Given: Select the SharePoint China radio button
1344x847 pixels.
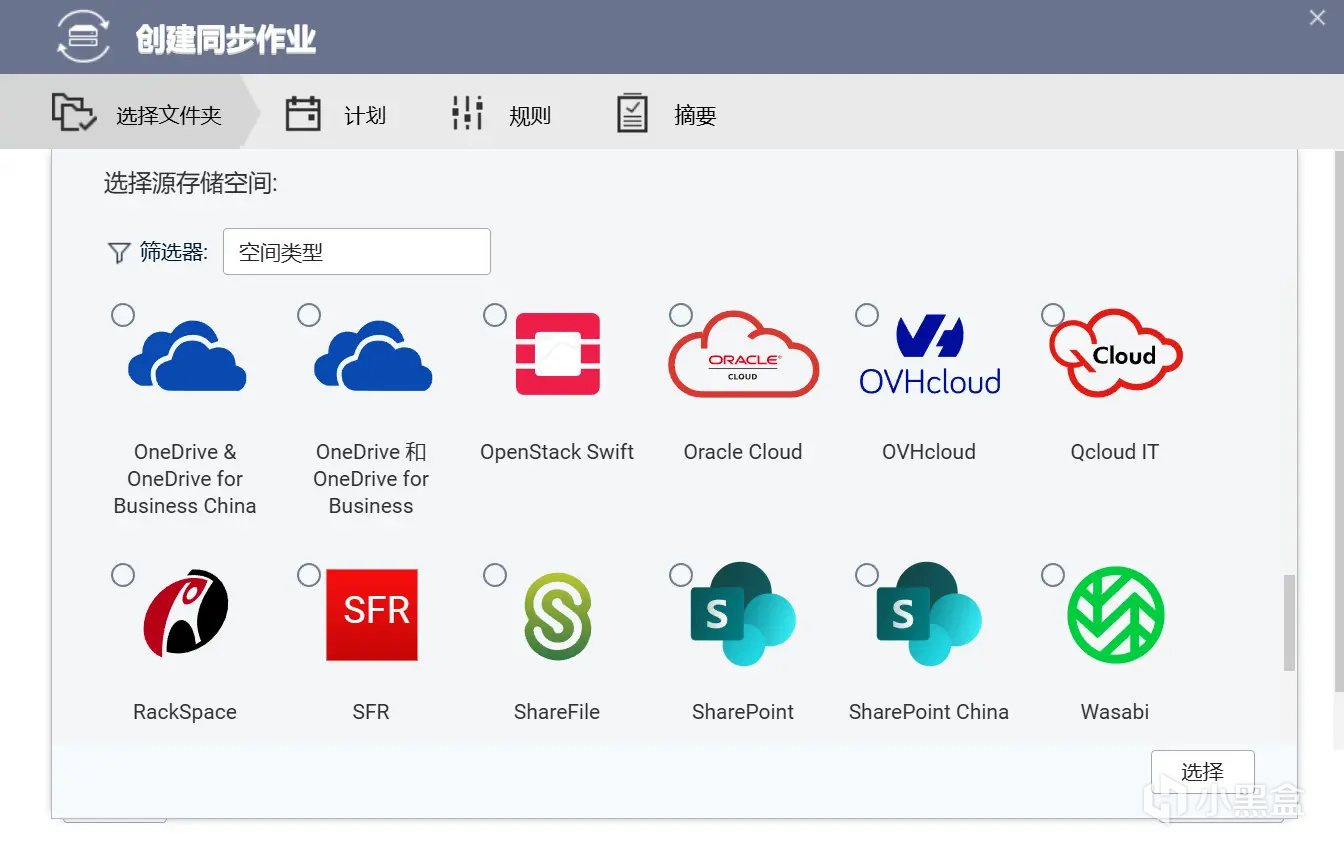Looking at the screenshot, I should (867, 575).
